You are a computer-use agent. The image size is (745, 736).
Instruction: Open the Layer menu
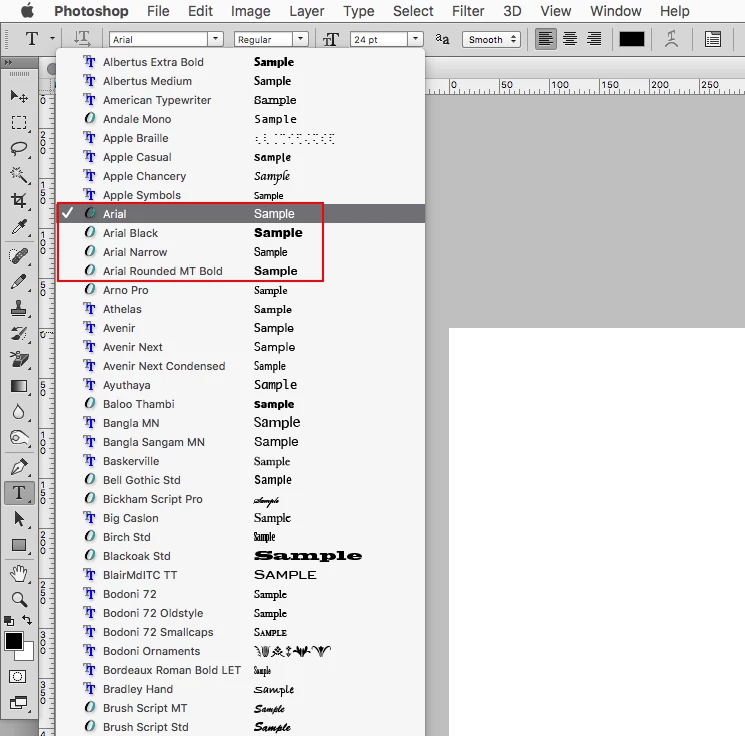[x=307, y=10]
